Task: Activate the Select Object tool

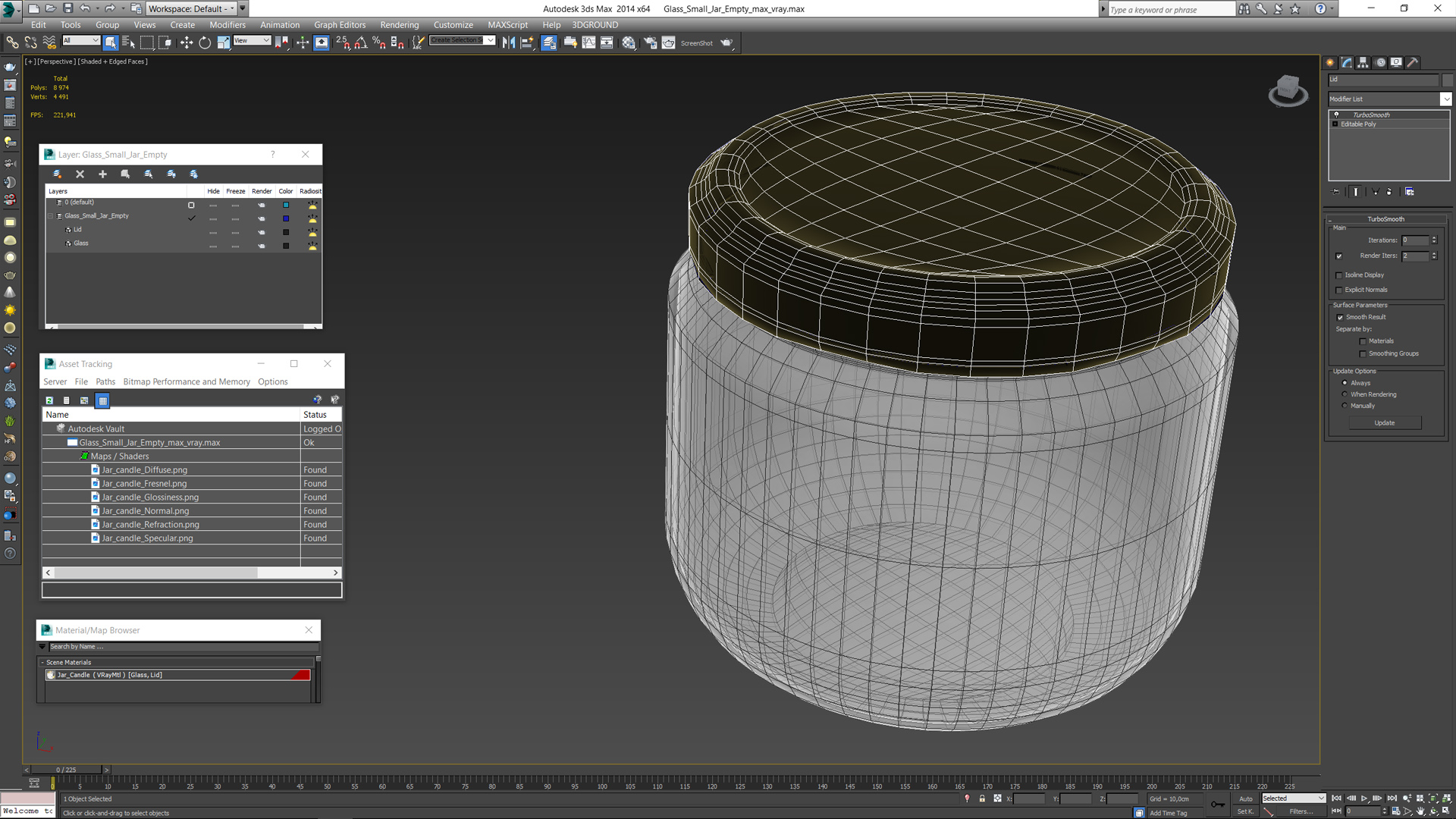Action: [x=111, y=42]
